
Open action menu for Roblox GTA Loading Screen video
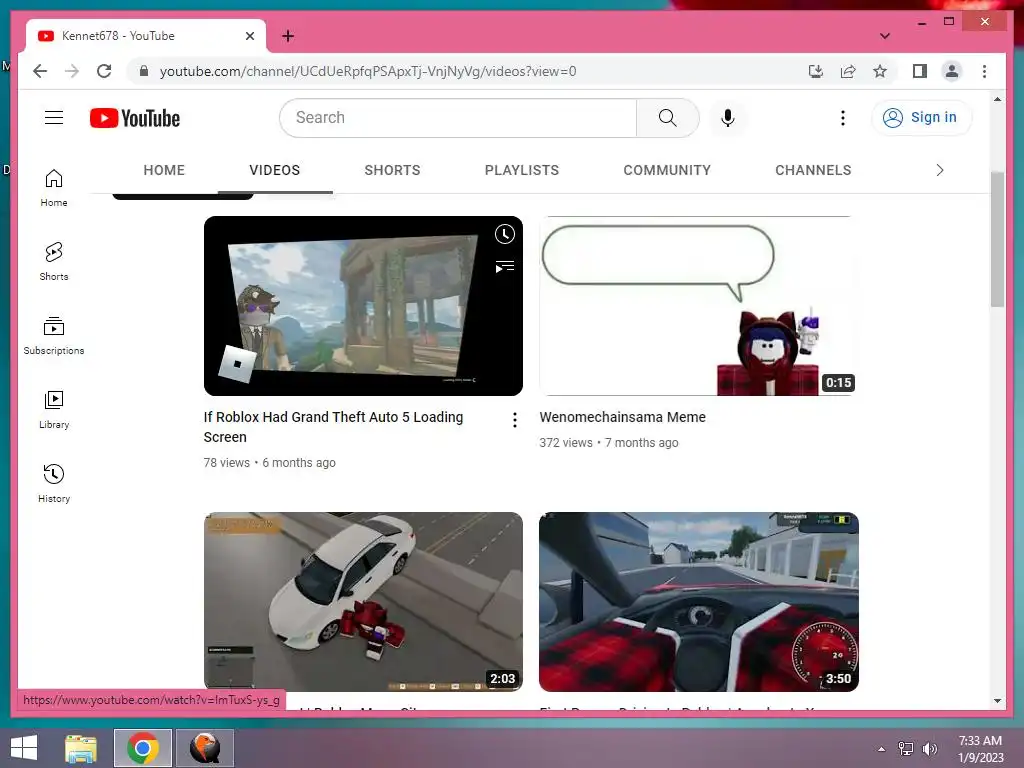pyautogui.click(x=515, y=420)
